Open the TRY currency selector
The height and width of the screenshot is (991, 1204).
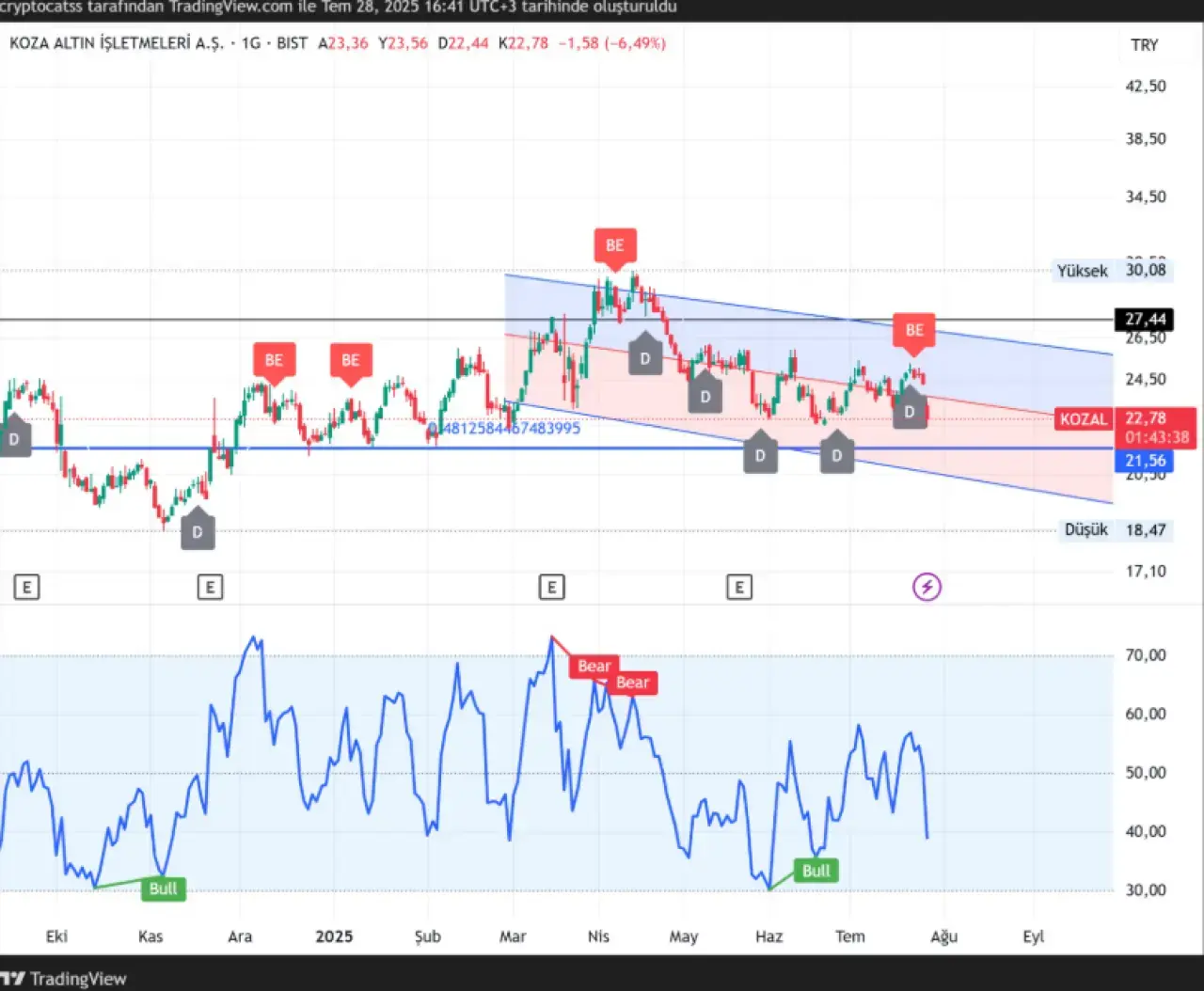tap(1144, 45)
